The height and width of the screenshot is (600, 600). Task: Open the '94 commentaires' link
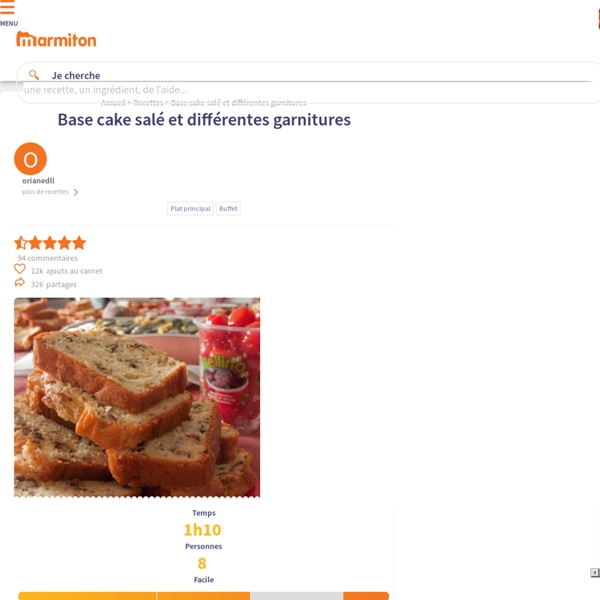(x=47, y=258)
